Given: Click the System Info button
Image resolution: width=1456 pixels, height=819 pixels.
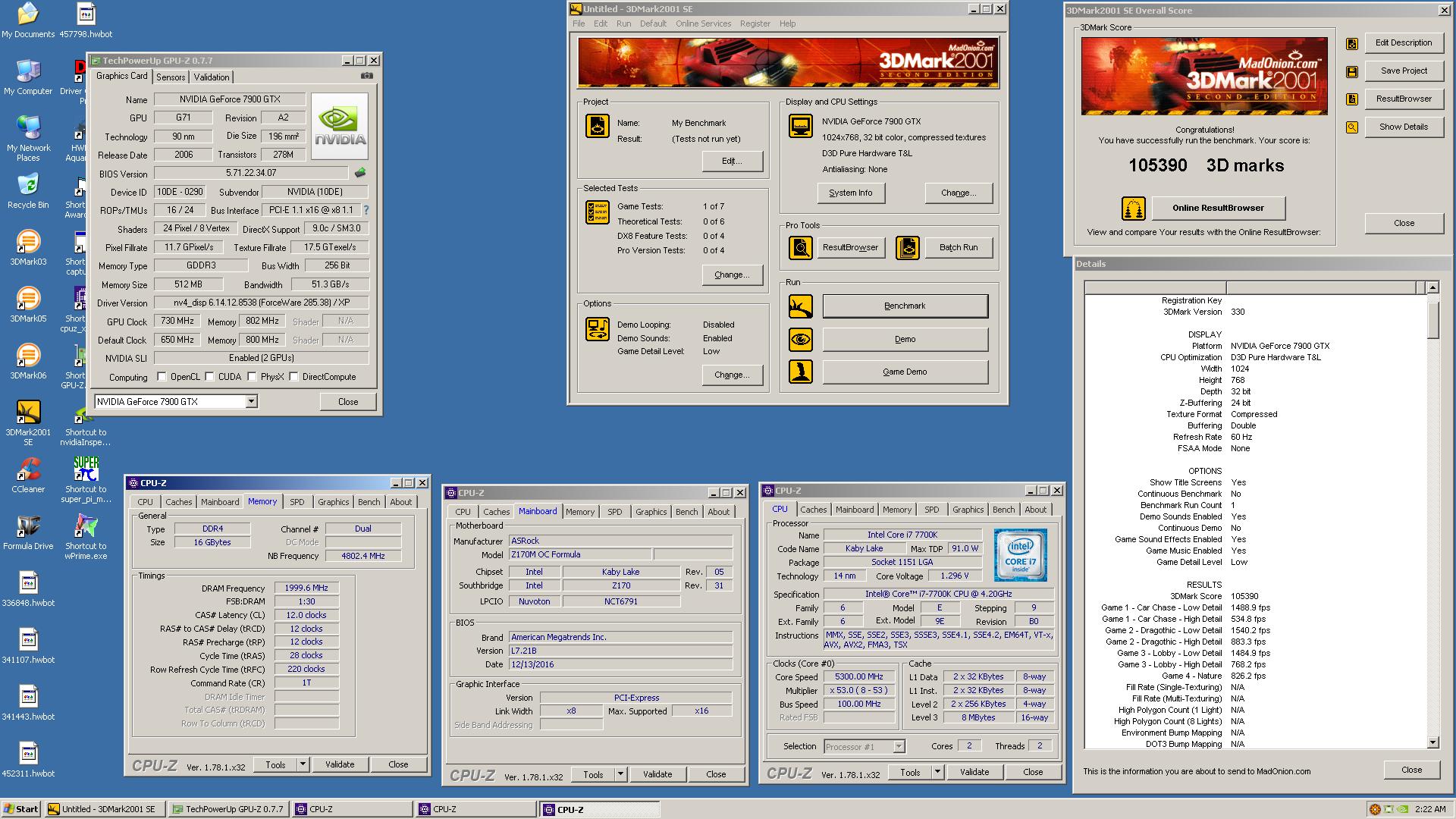Looking at the screenshot, I should coord(851,193).
